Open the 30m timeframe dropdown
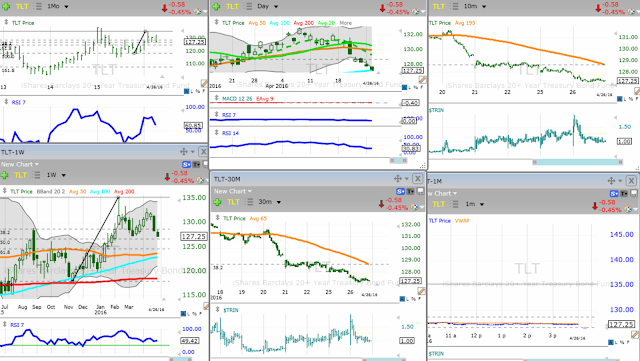 coord(270,202)
